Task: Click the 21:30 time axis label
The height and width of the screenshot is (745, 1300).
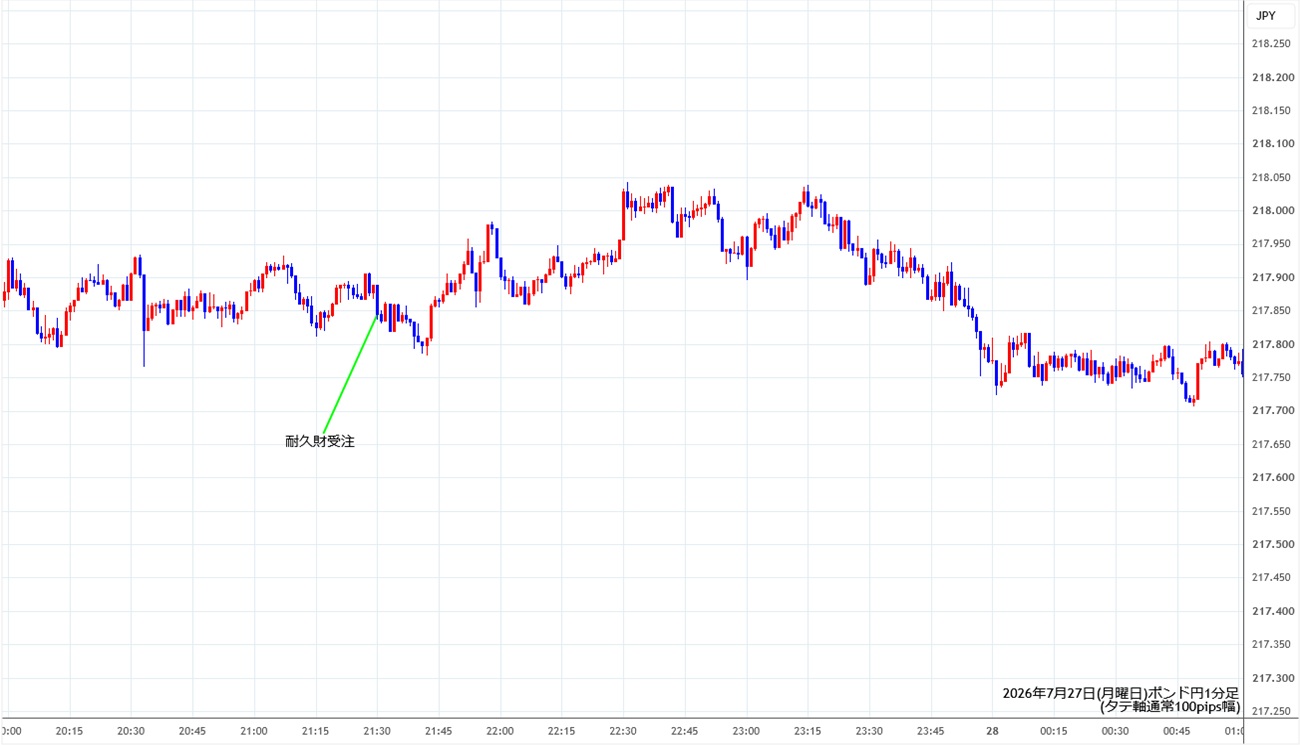Action: pos(377,731)
